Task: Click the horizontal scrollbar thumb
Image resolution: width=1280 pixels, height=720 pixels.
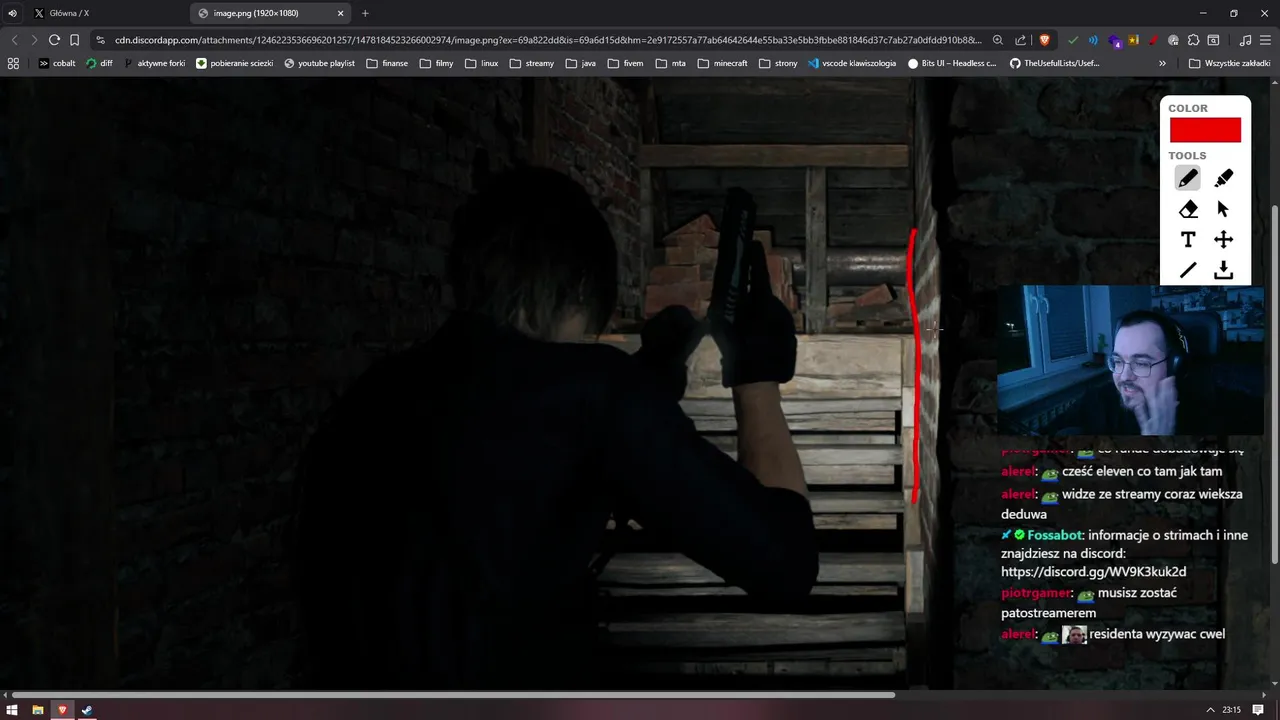Action: (x=453, y=694)
